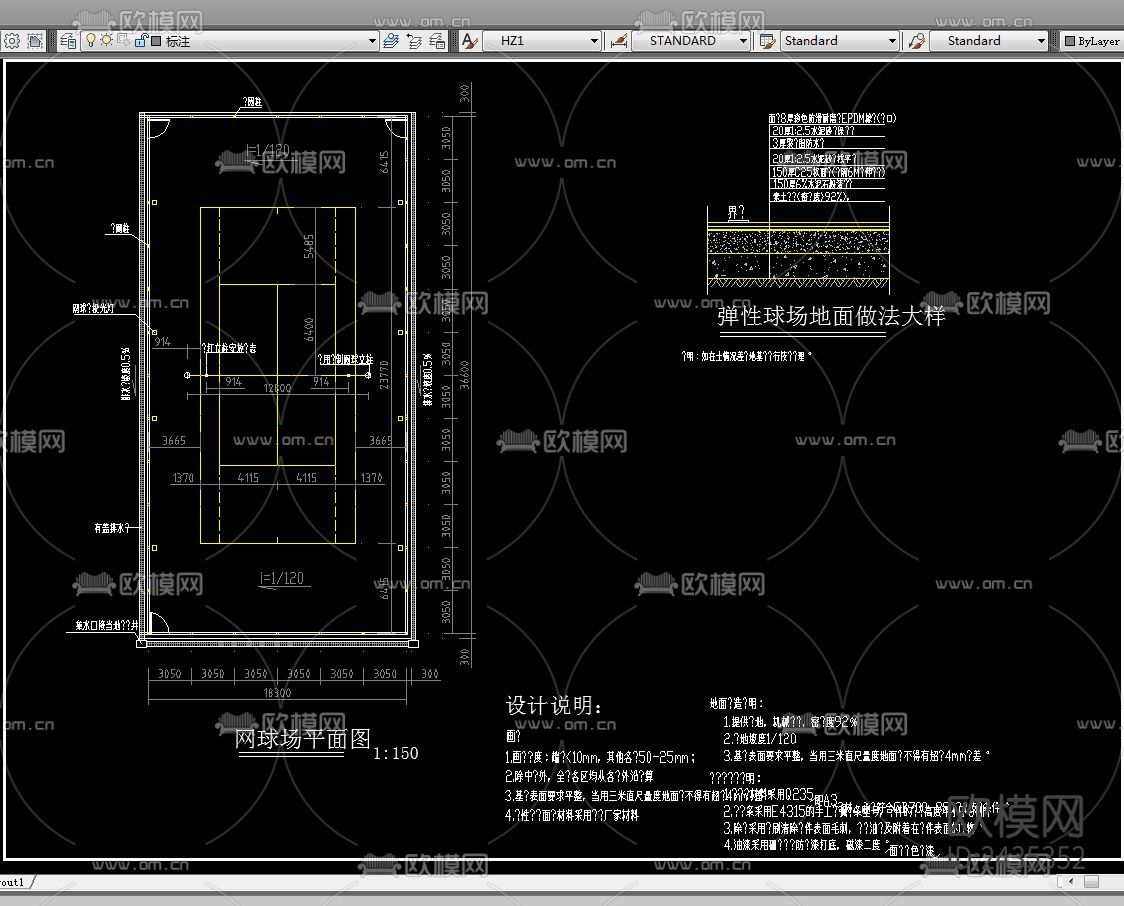Click the 5485 court dimension text
1124x906 pixels.
[x=309, y=246]
